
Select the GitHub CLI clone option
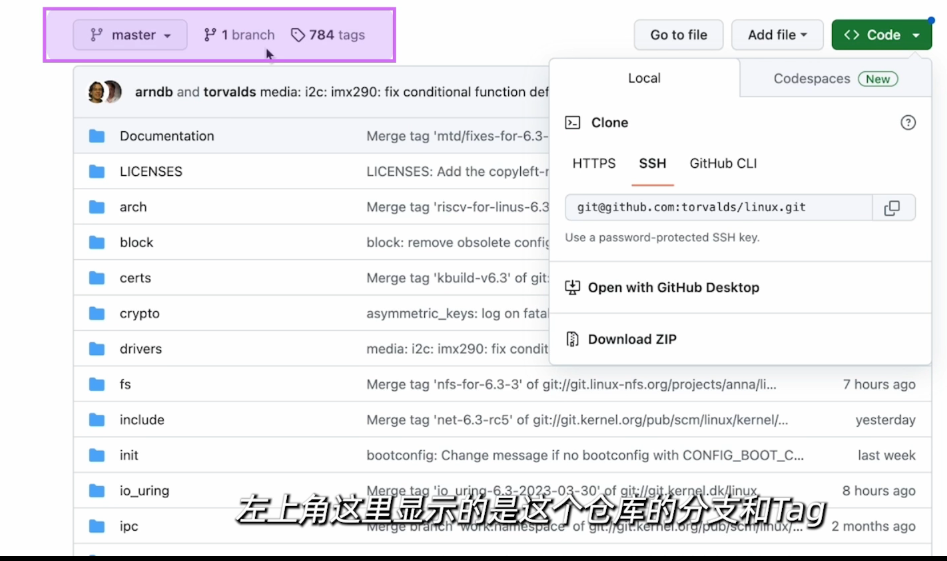[723, 164]
